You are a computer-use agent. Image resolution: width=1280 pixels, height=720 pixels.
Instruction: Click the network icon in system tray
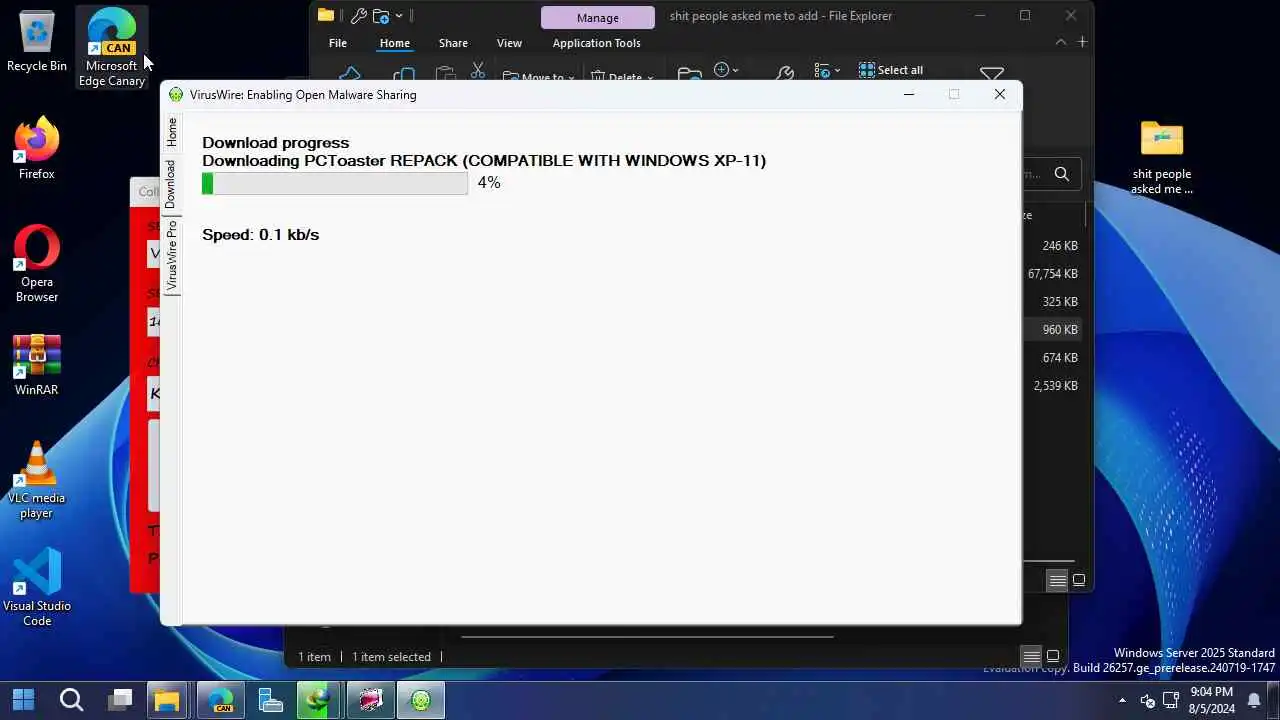pos(1171,700)
